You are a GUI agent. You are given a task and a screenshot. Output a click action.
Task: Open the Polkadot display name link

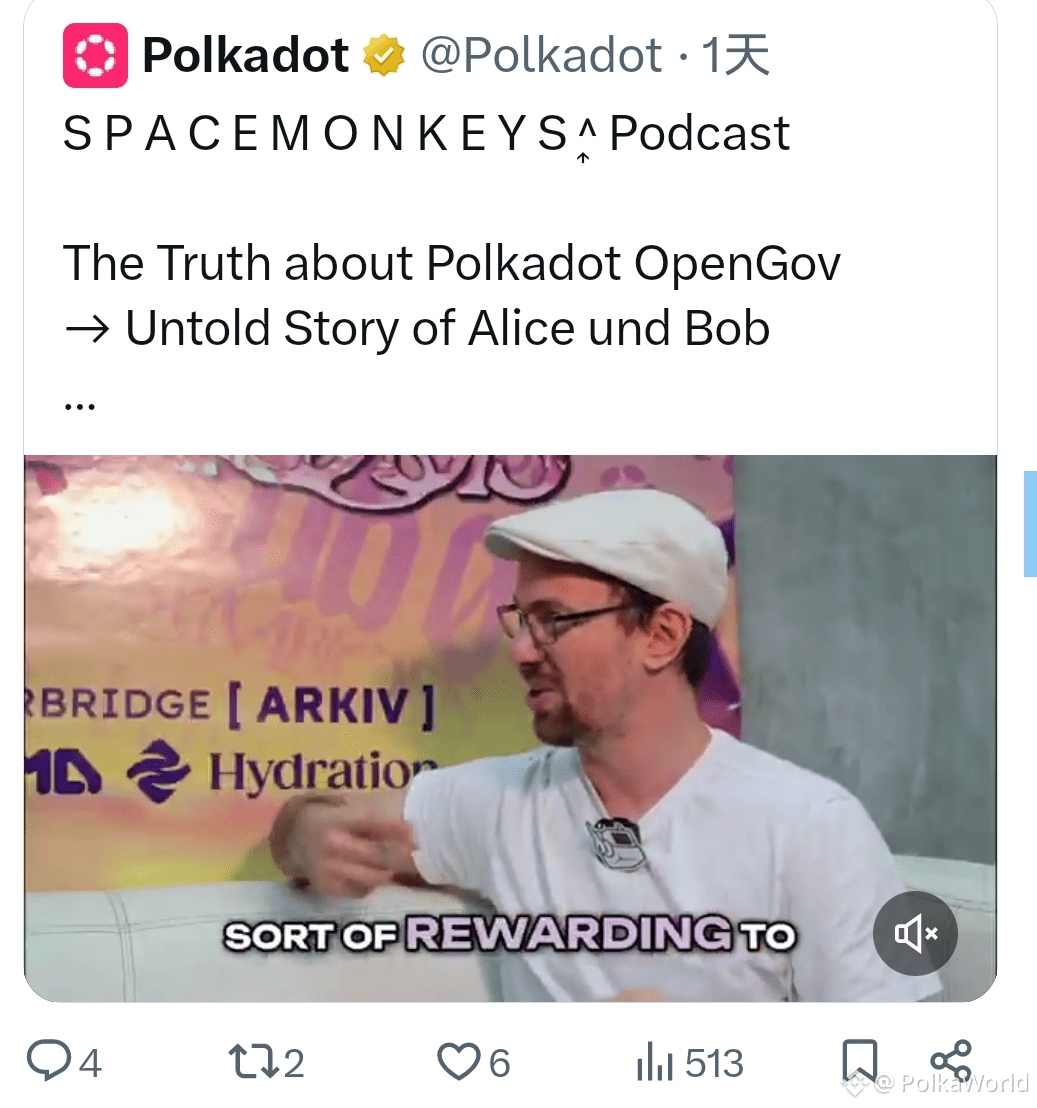click(246, 55)
